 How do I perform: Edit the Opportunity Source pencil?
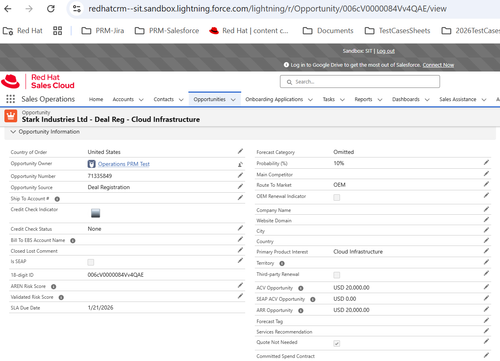[x=240, y=186]
